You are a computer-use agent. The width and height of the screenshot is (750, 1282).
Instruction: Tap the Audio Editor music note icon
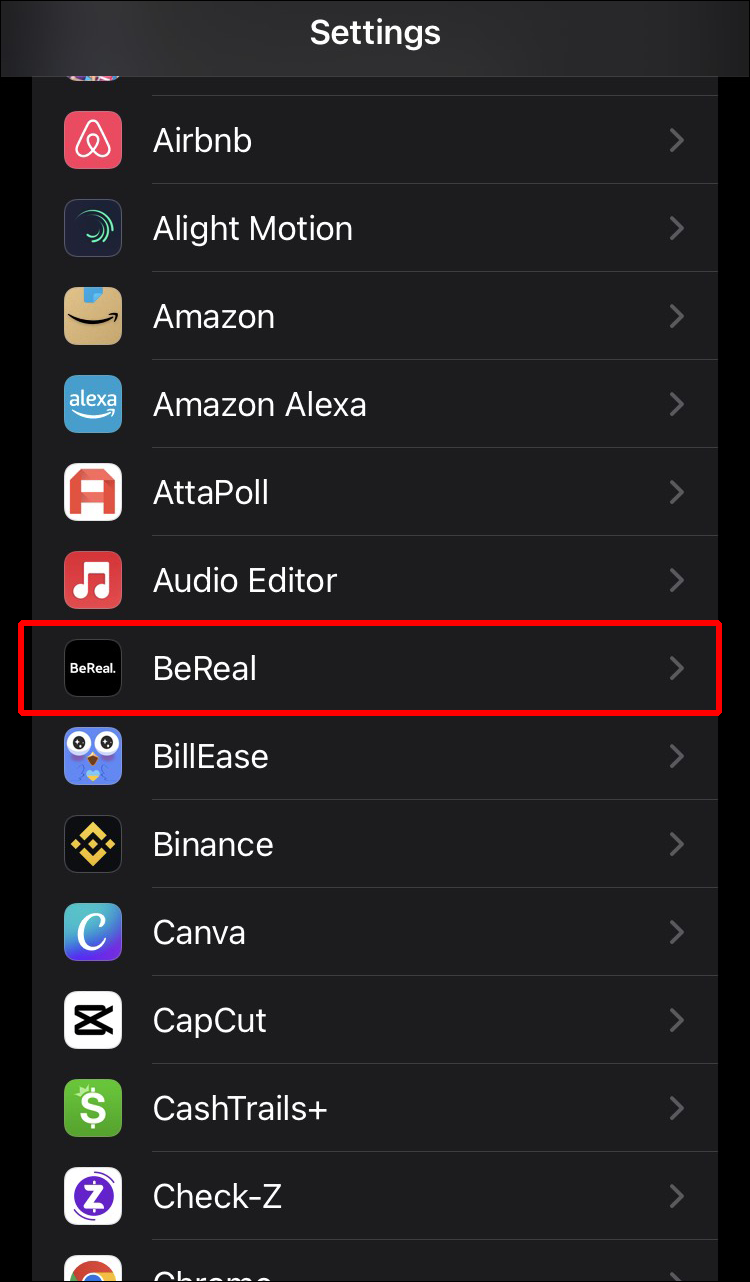point(93,580)
